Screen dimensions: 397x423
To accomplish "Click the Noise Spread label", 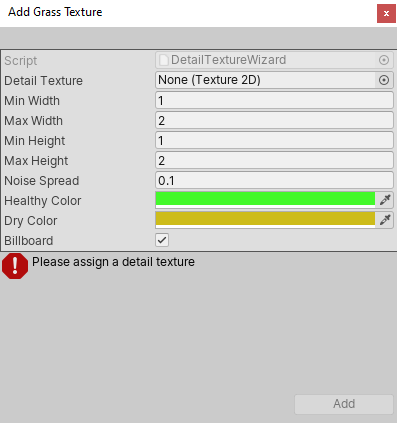I will 42,181.
